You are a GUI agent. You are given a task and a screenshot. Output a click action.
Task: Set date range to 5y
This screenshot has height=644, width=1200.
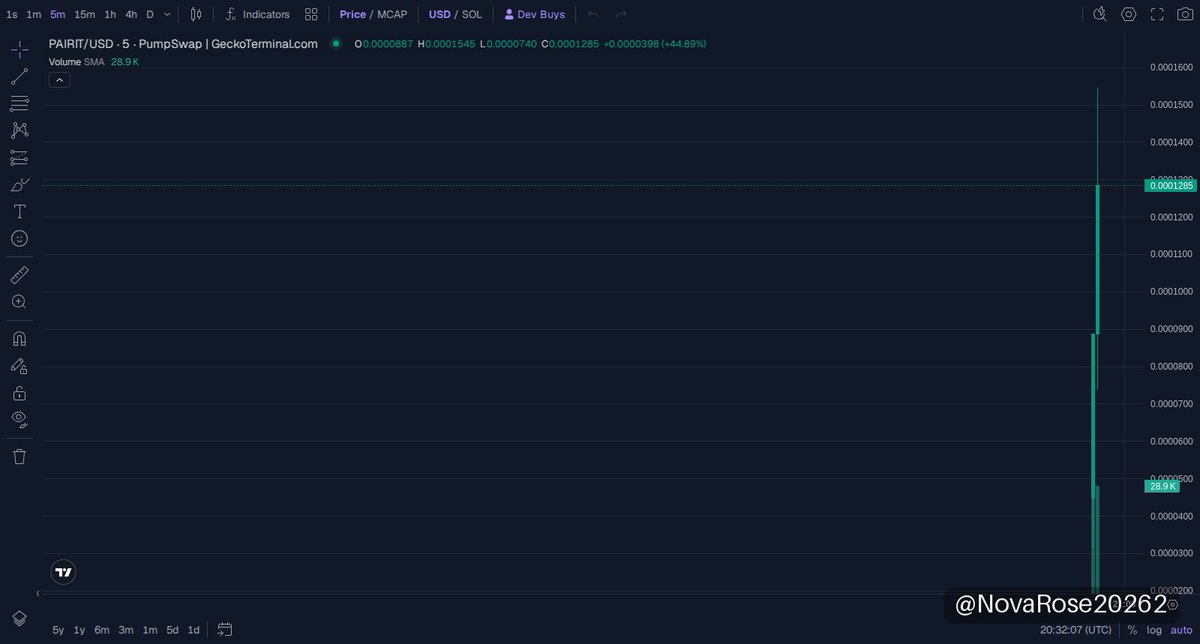[58, 630]
